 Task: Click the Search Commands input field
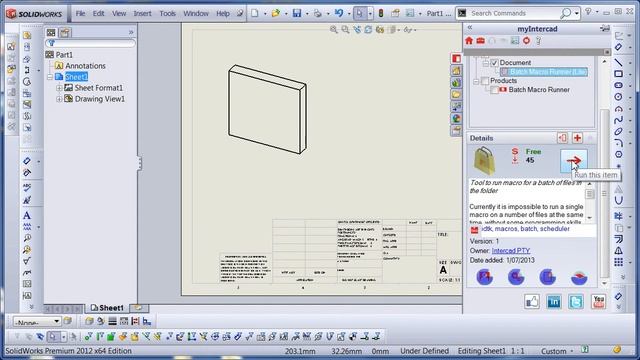pyautogui.click(x=514, y=13)
